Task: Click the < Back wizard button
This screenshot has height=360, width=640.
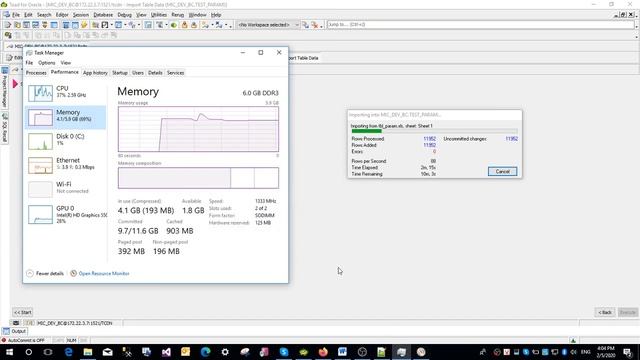Action: 605,312
